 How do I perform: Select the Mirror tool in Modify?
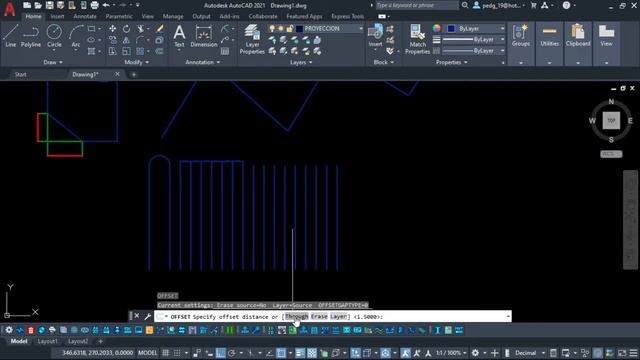pyautogui.click(x=127, y=40)
